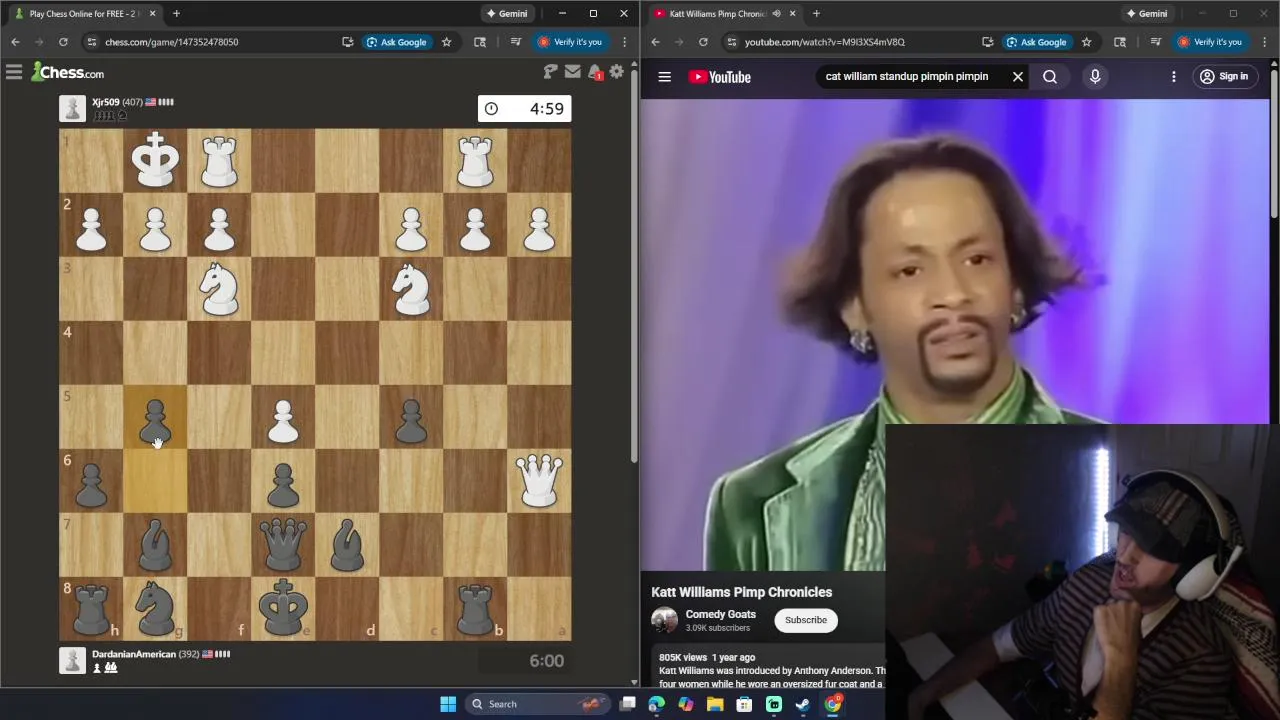Screen dimensions: 1280x720
Task: Open Microsoft Store from the taskbar
Action: [x=744, y=704]
